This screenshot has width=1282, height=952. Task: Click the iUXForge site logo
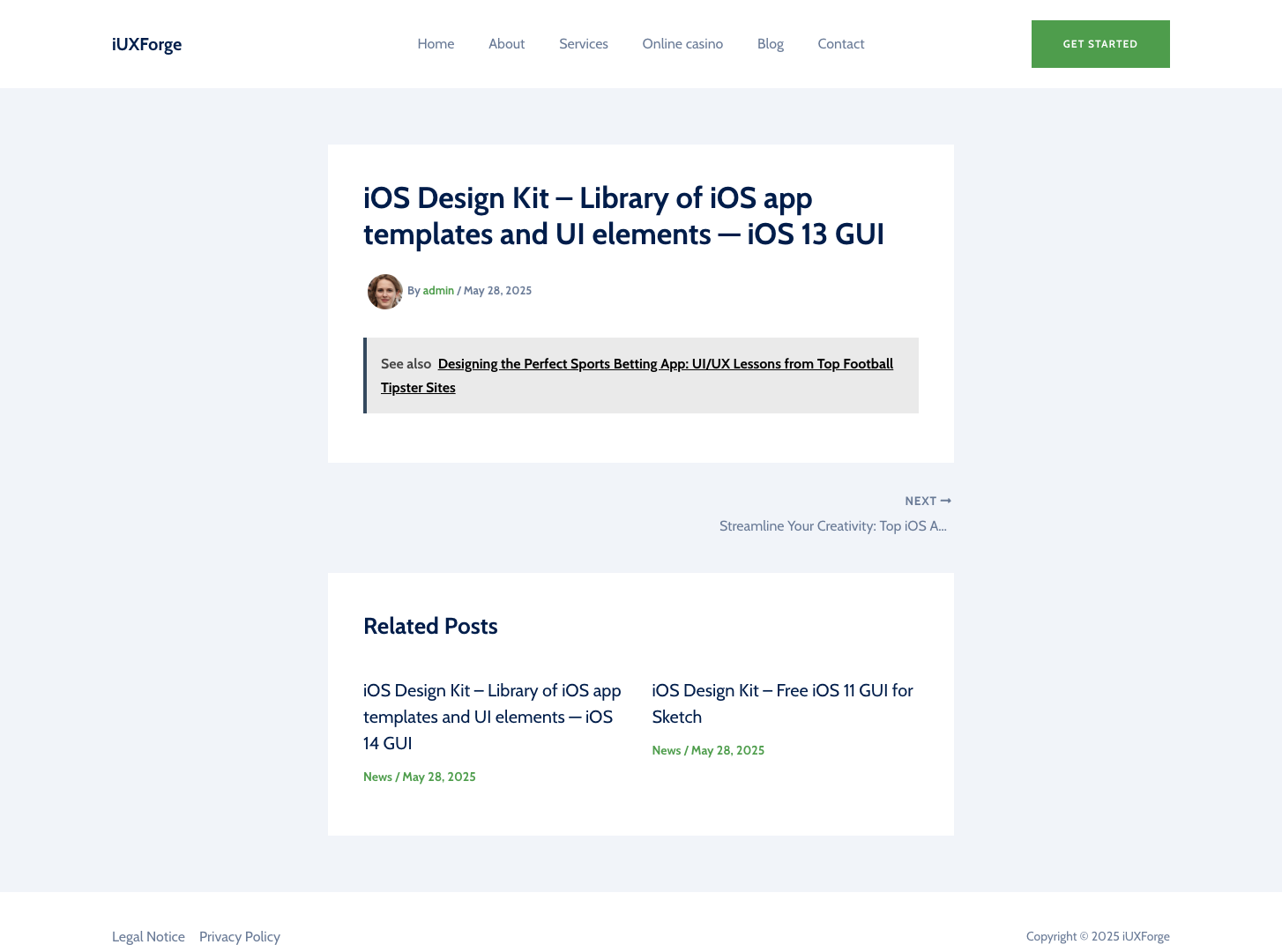[x=146, y=44]
